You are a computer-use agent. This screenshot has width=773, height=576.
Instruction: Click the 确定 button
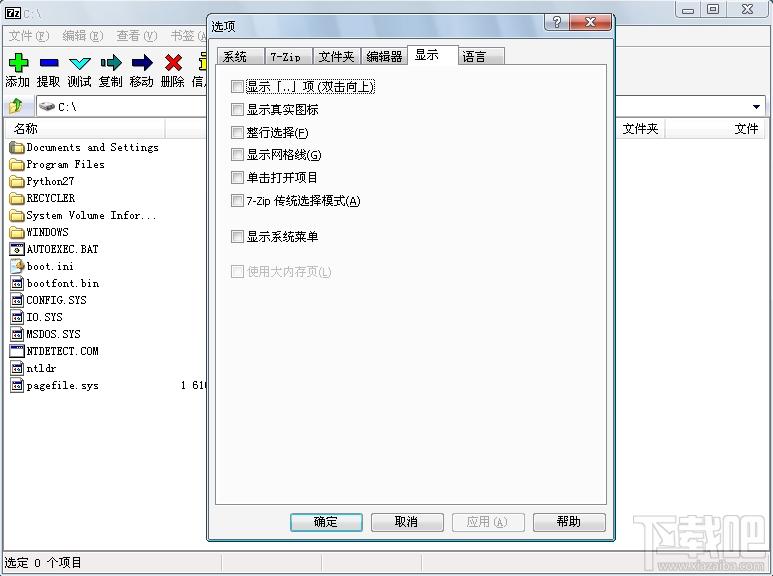(x=326, y=522)
